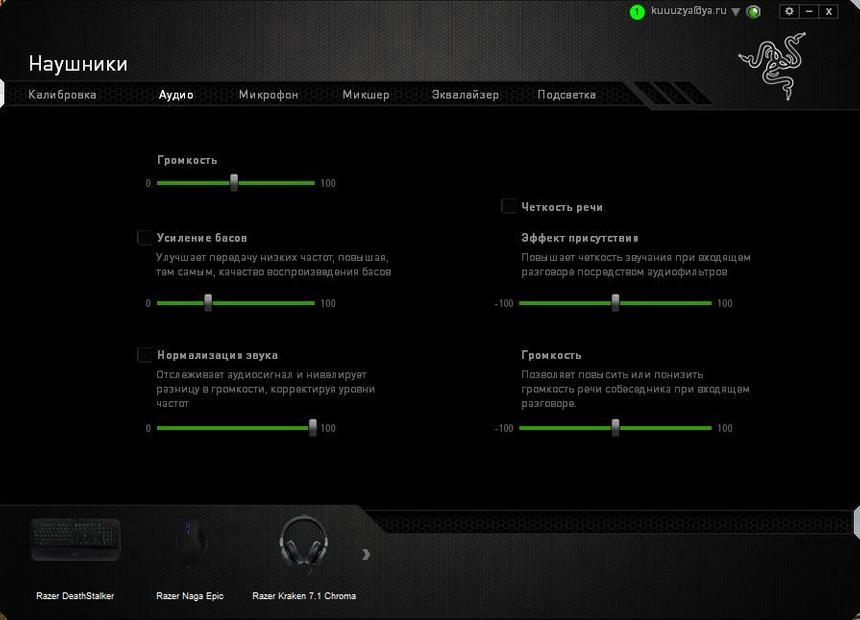Click the Razer Kraken 7.1 Chroma label
The height and width of the screenshot is (620, 860).
point(305,595)
